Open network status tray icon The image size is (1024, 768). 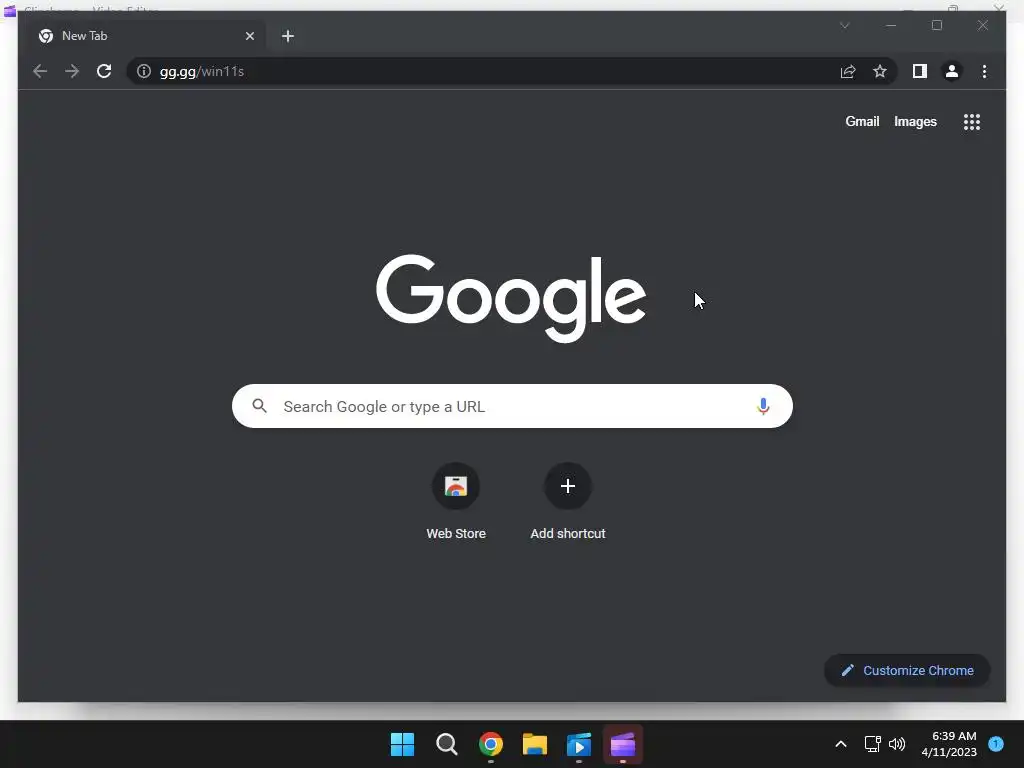[872, 744]
